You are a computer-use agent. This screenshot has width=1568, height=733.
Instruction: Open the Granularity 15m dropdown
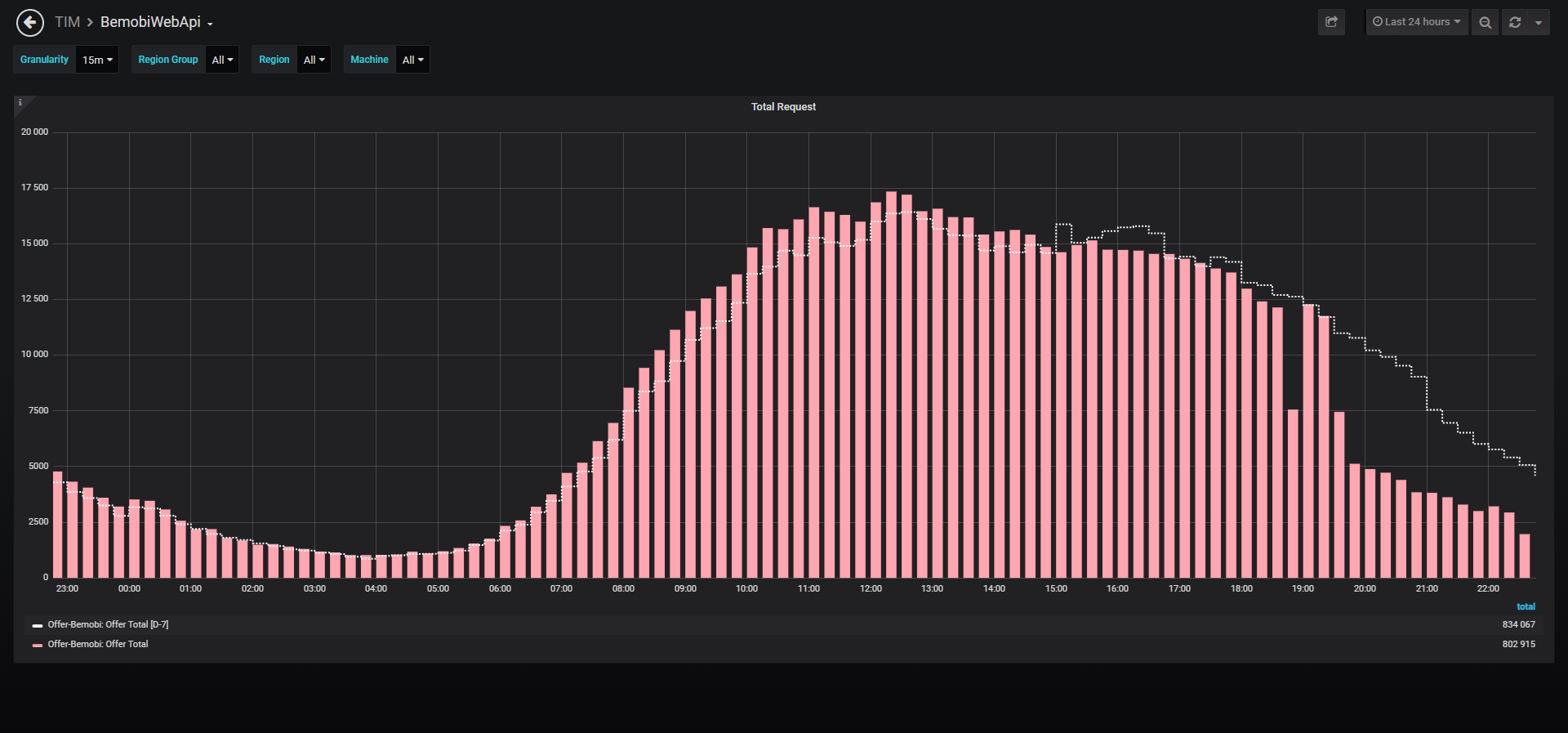coord(97,60)
